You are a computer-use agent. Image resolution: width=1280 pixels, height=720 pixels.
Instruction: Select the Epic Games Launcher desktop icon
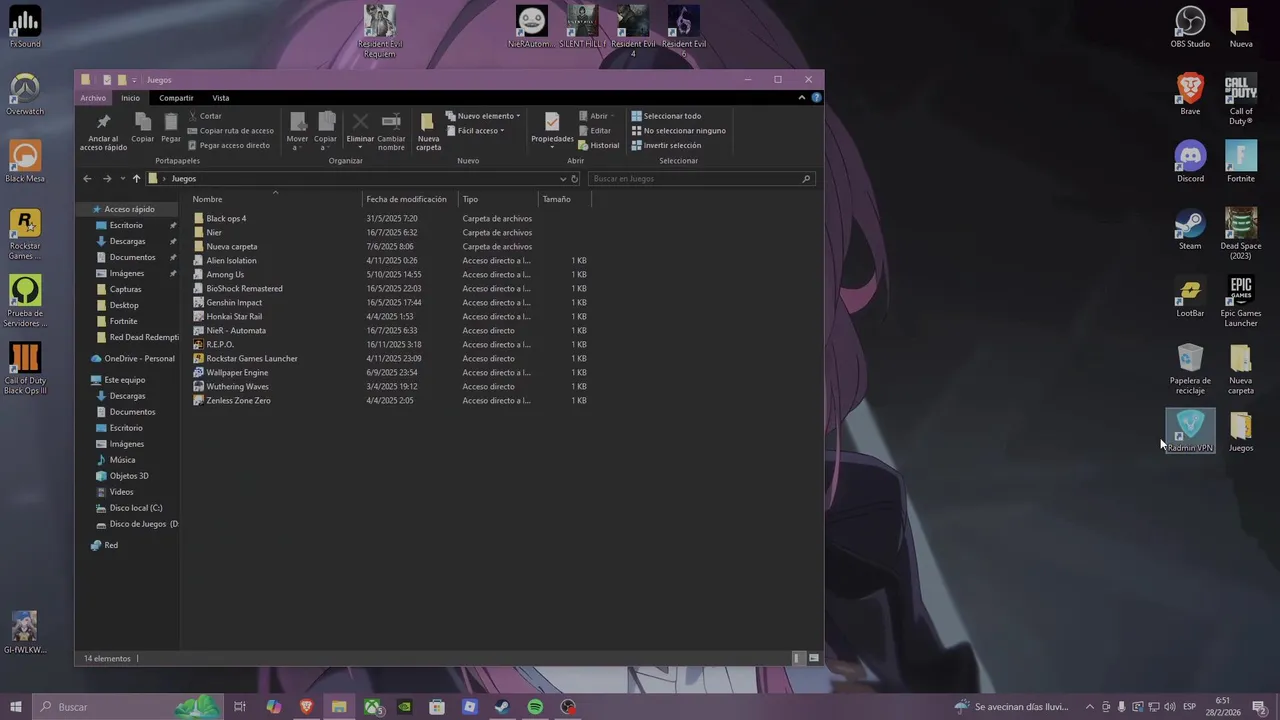[1241, 302]
